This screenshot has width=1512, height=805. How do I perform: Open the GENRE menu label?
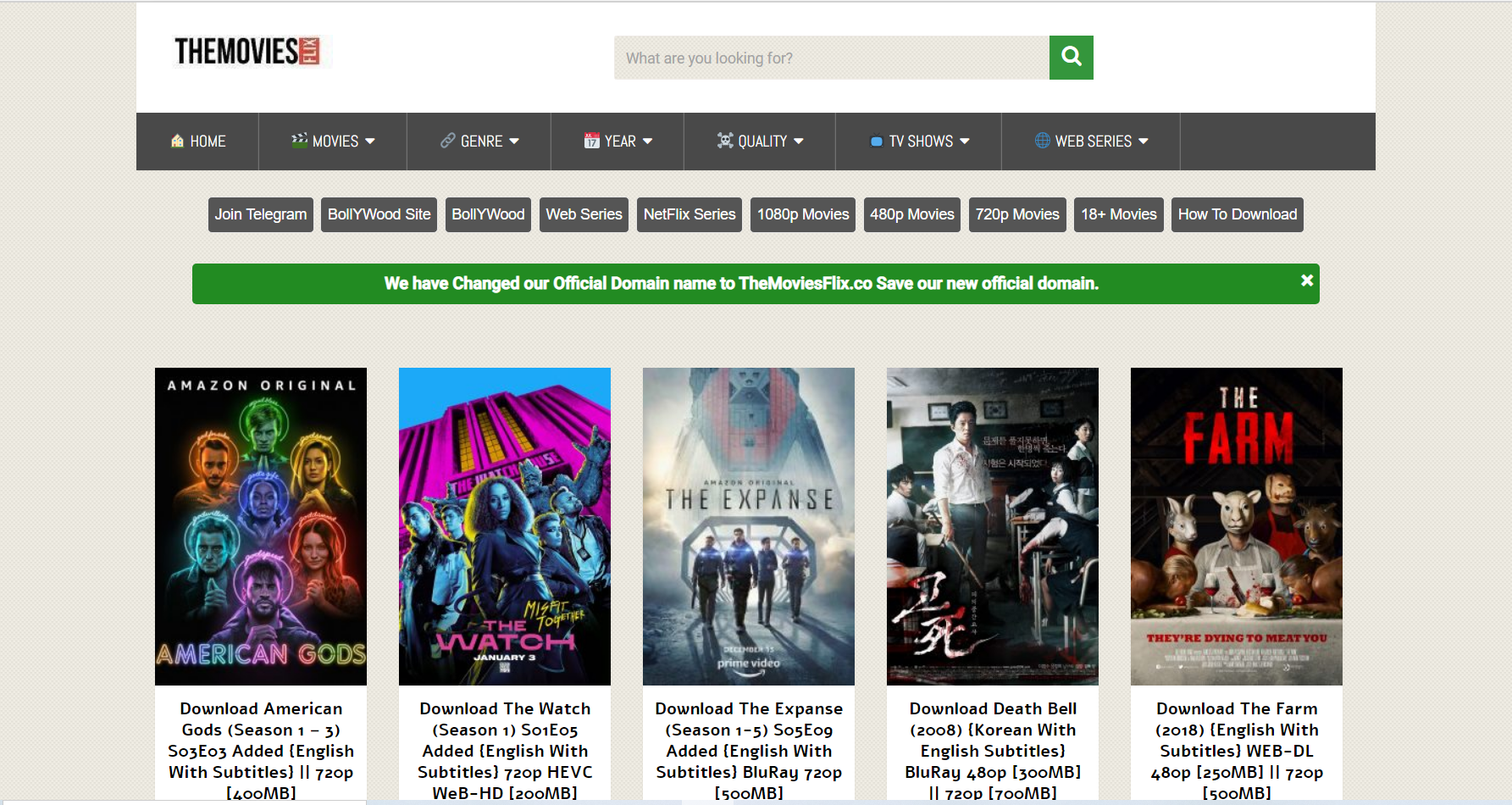(x=482, y=142)
